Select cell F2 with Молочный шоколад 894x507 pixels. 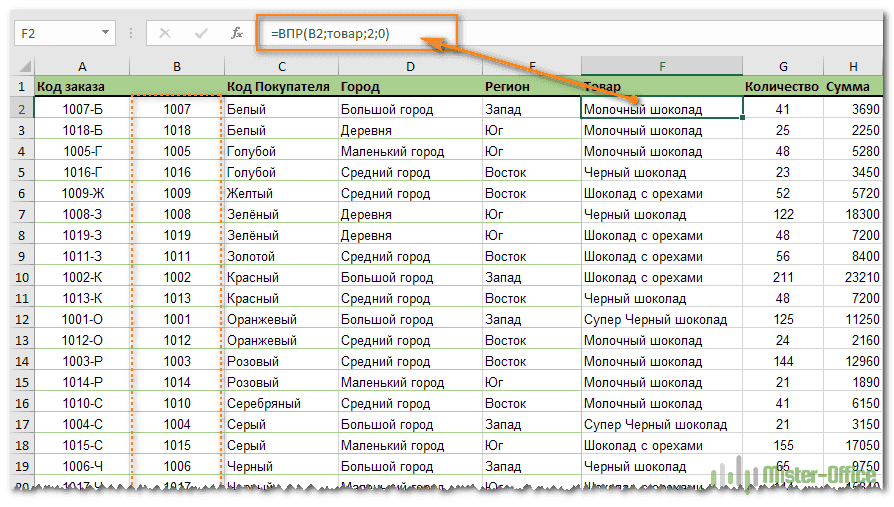coord(661,109)
